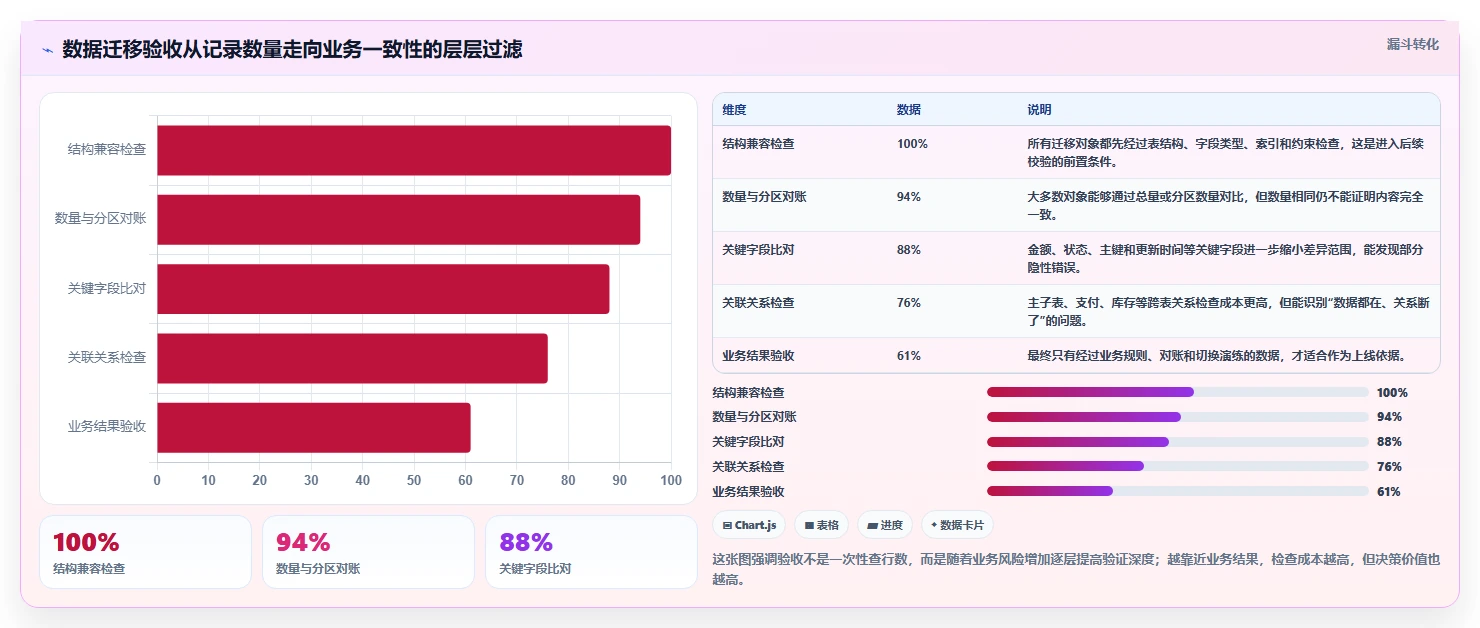Click x-axis tick label 0
1480x628 pixels.
[157, 480]
